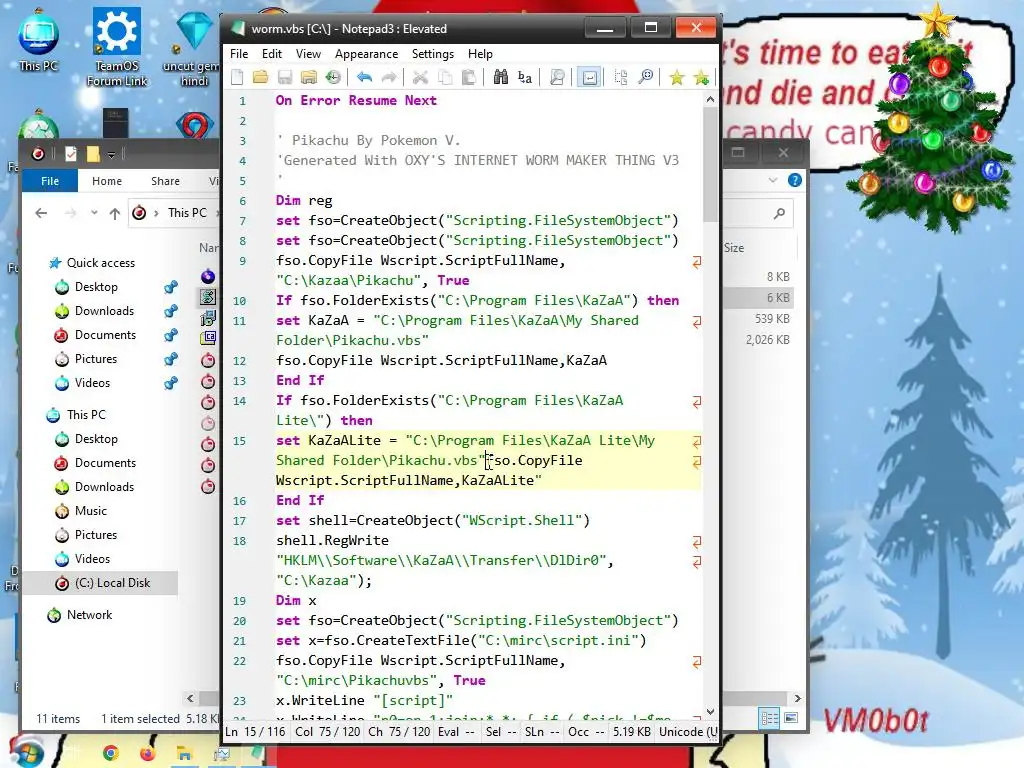Launch Firefox from the taskbar
The height and width of the screenshot is (768, 1024).
coord(147,754)
